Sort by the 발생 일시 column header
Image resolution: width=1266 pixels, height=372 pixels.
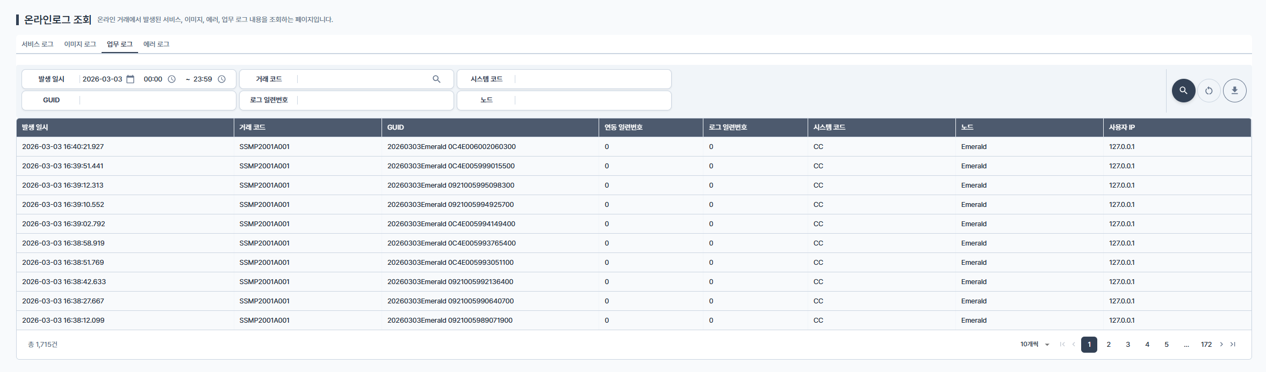coord(126,127)
